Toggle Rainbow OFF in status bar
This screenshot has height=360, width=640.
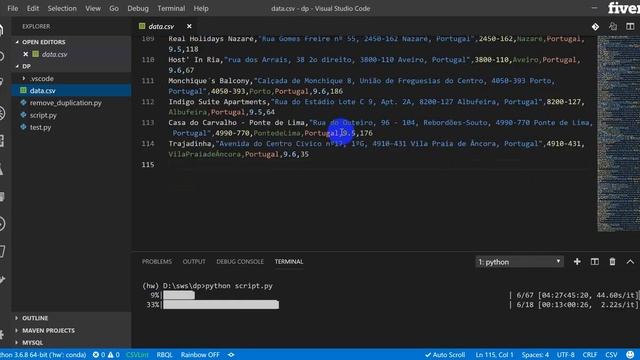[200, 355]
